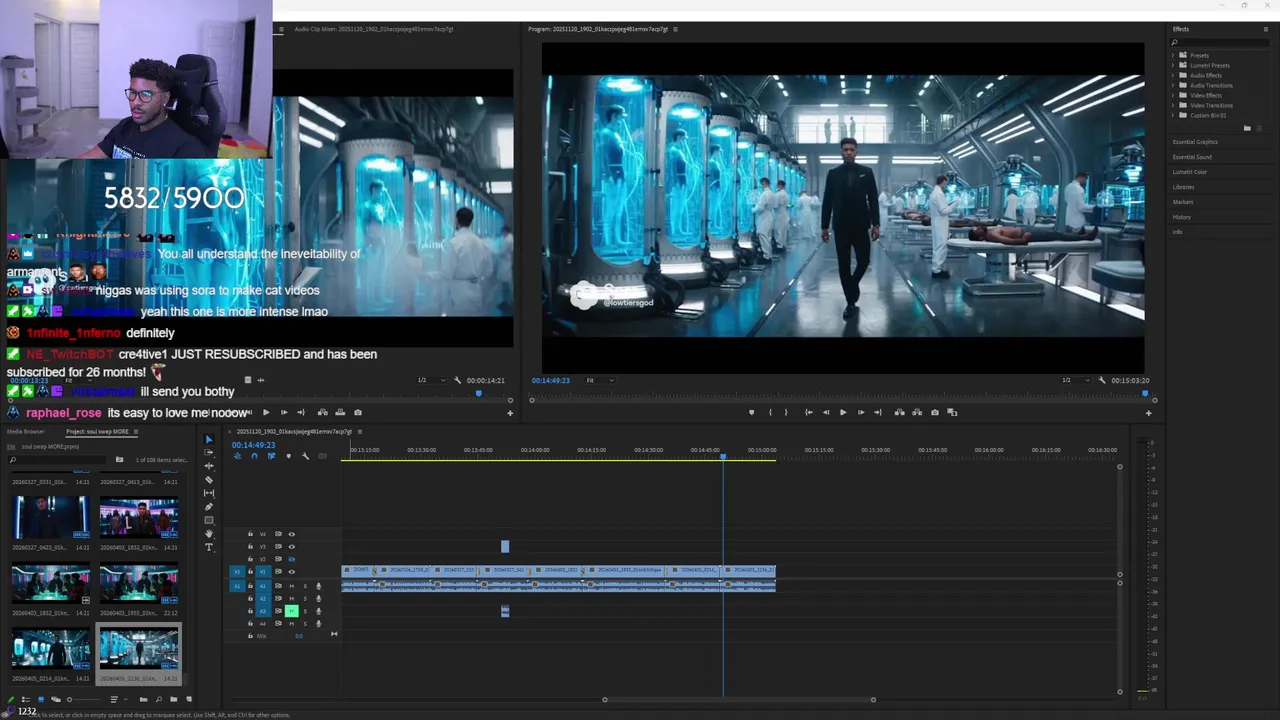The height and width of the screenshot is (720, 1280).
Task: Click the Lift button in Program monitor
Action: pyautogui.click(x=900, y=412)
